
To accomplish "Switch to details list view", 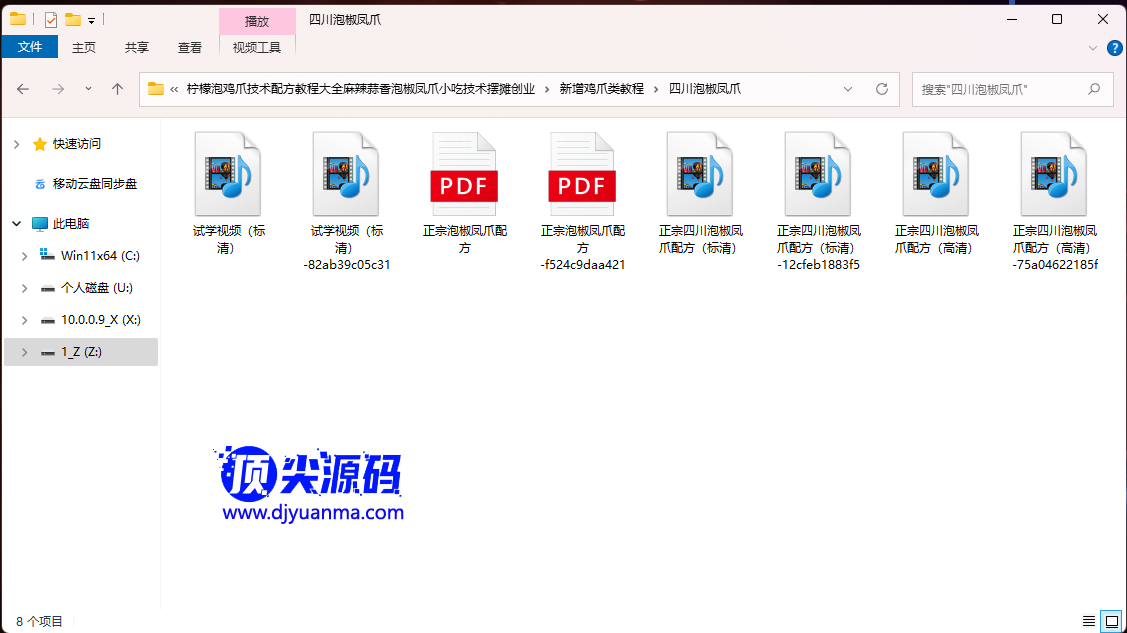I will [1089, 621].
